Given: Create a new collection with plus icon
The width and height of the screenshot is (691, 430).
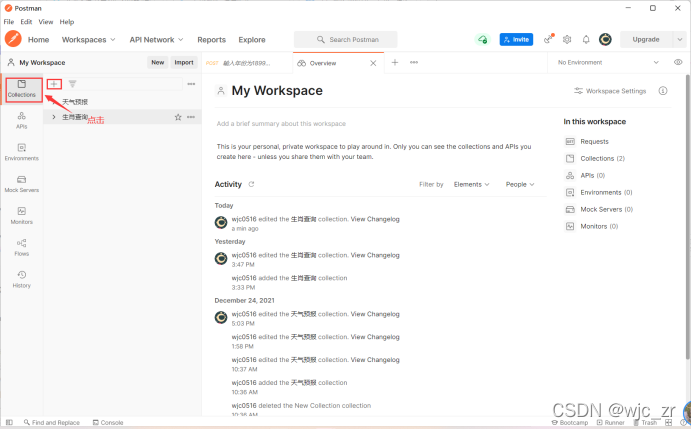Looking at the screenshot, I should (x=54, y=84).
